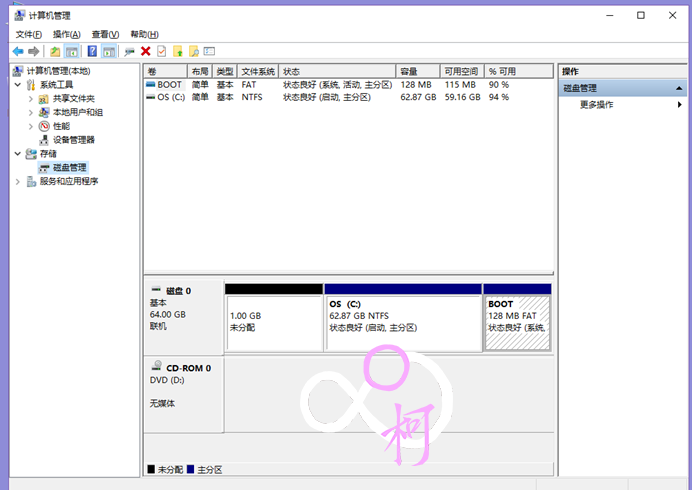Viewport: 692px width, 490px height.
Task: Select the 1.00 GB 未分配 partition block
Action: (274, 318)
